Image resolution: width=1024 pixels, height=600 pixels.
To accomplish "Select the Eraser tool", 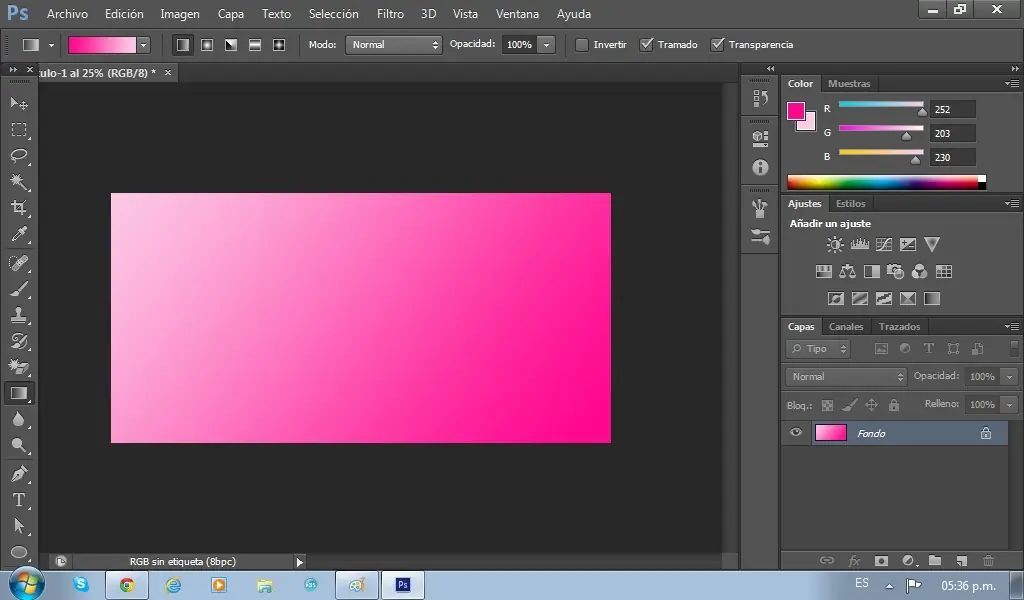I will click(19, 367).
